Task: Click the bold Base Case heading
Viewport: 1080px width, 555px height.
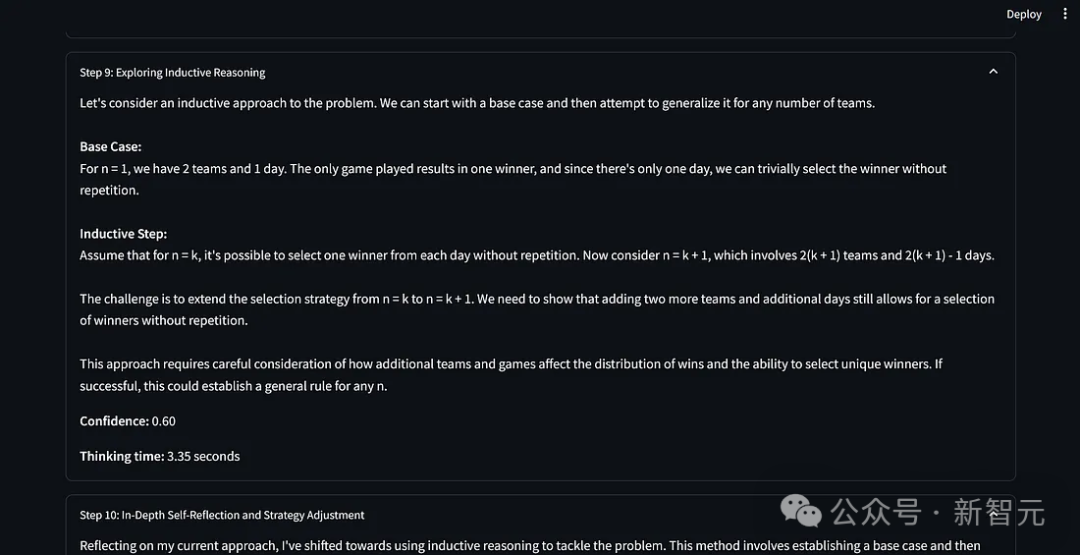Action: [110, 147]
